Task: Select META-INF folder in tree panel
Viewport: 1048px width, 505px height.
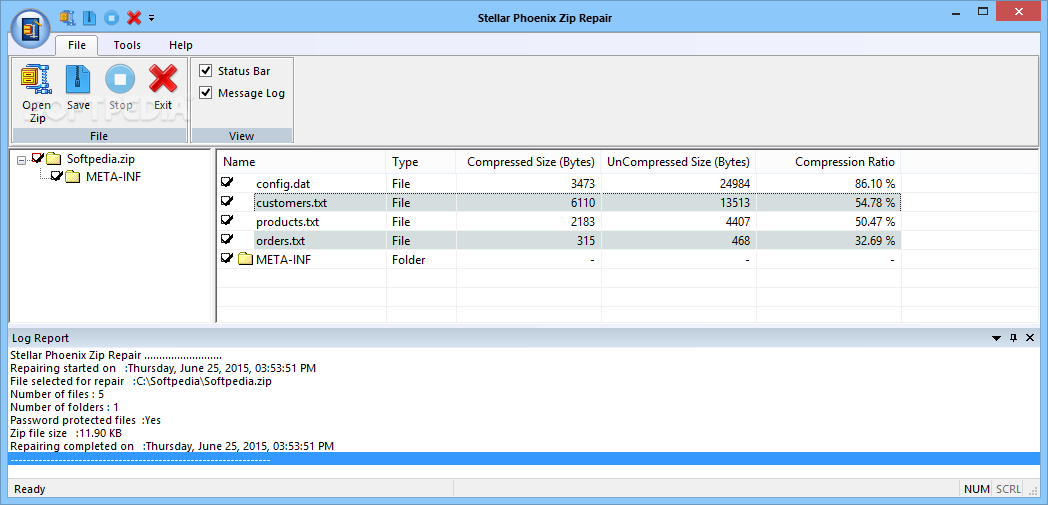Action: point(114,177)
